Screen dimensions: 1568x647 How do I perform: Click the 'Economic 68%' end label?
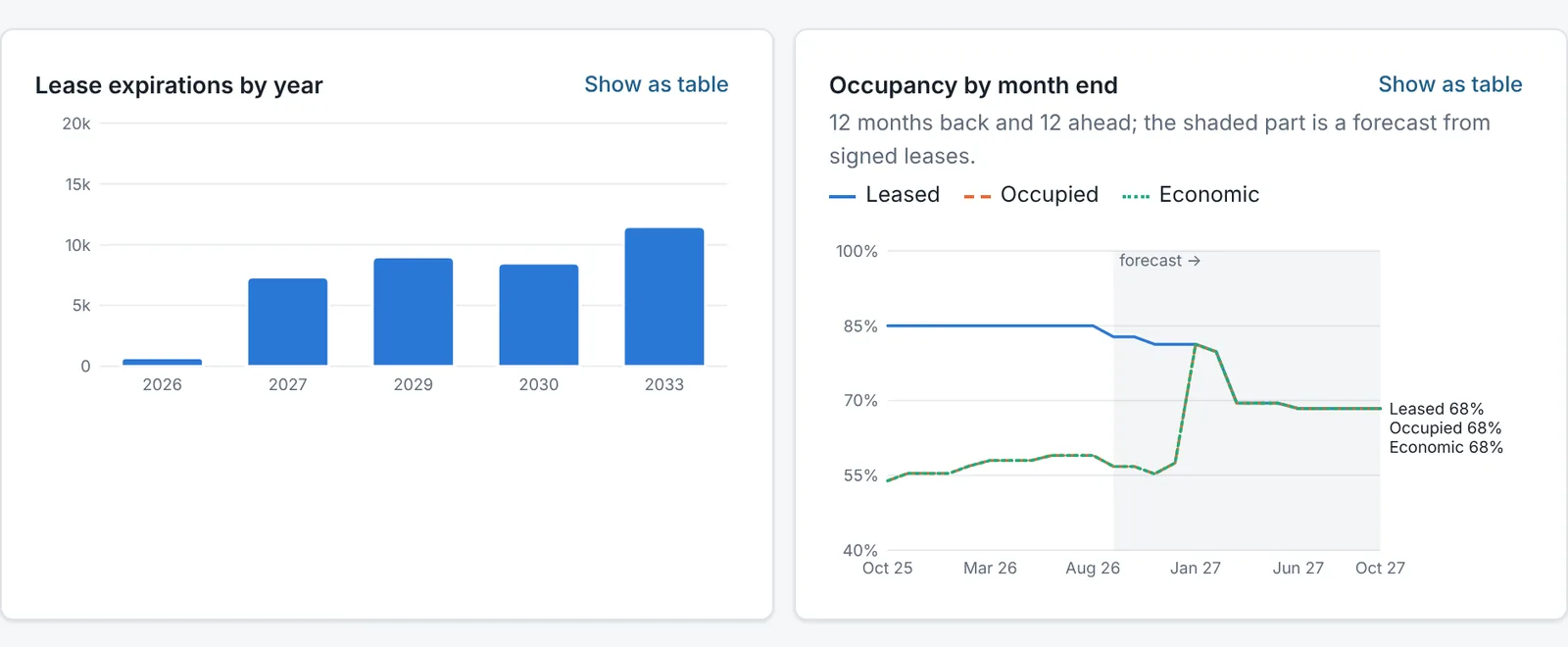tap(1445, 447)
